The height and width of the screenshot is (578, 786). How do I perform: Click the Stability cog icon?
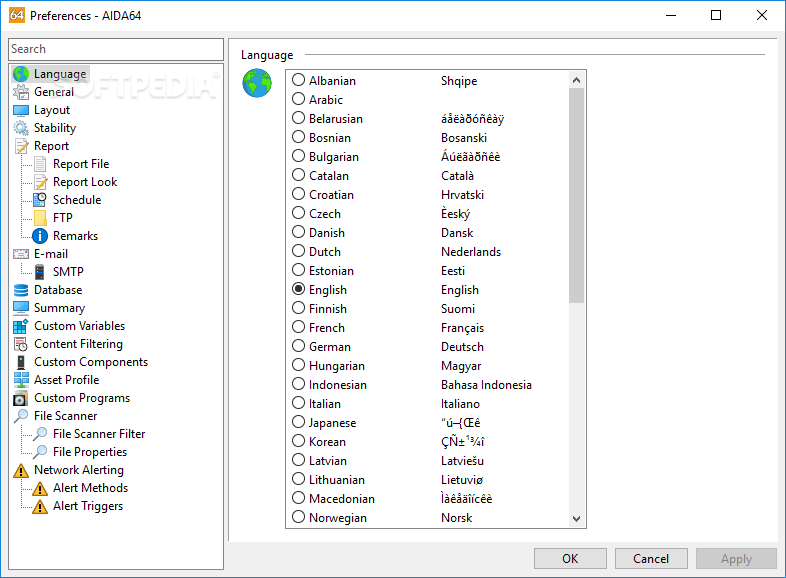21,128
